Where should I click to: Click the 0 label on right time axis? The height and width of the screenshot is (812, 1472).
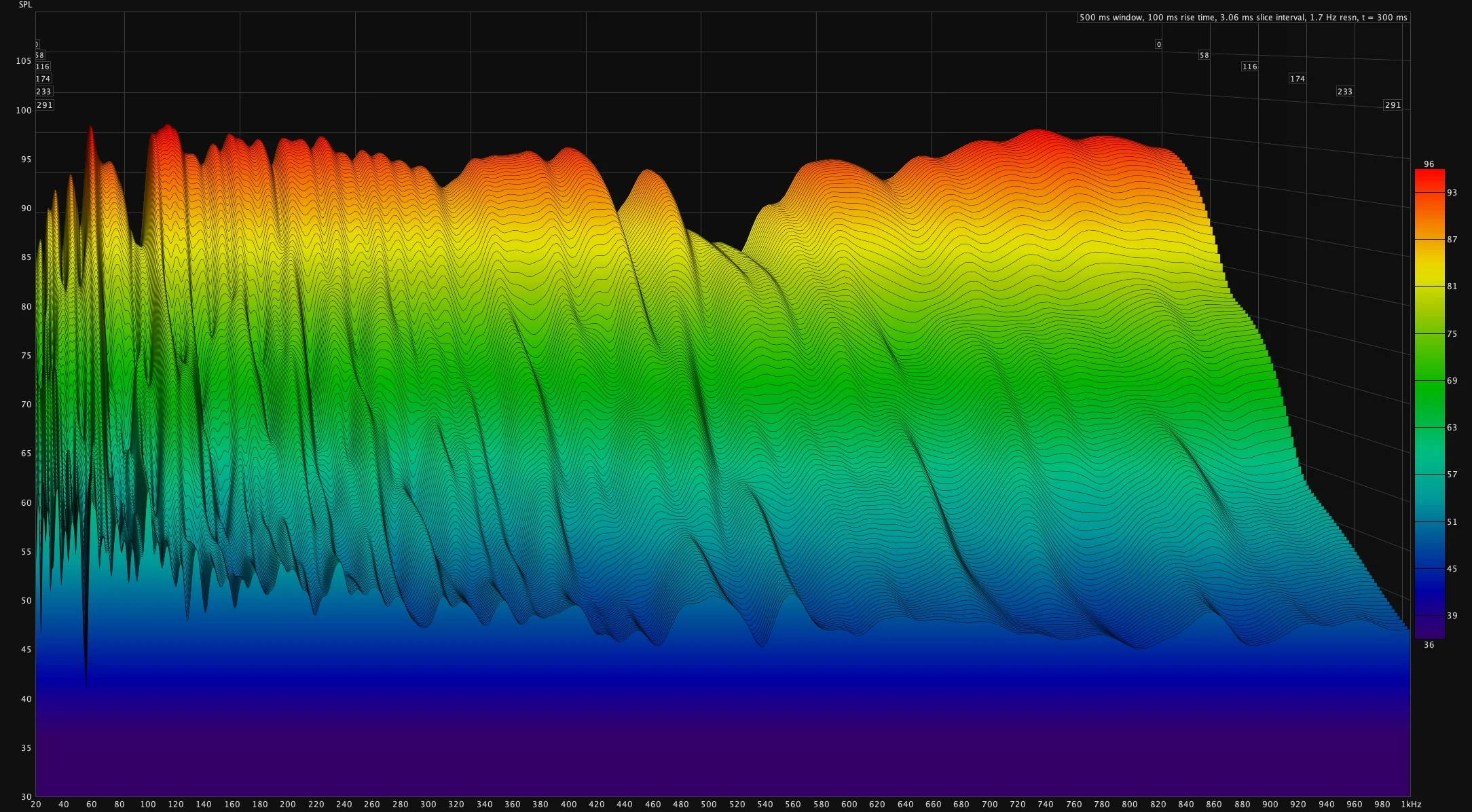coord(1158,44)
